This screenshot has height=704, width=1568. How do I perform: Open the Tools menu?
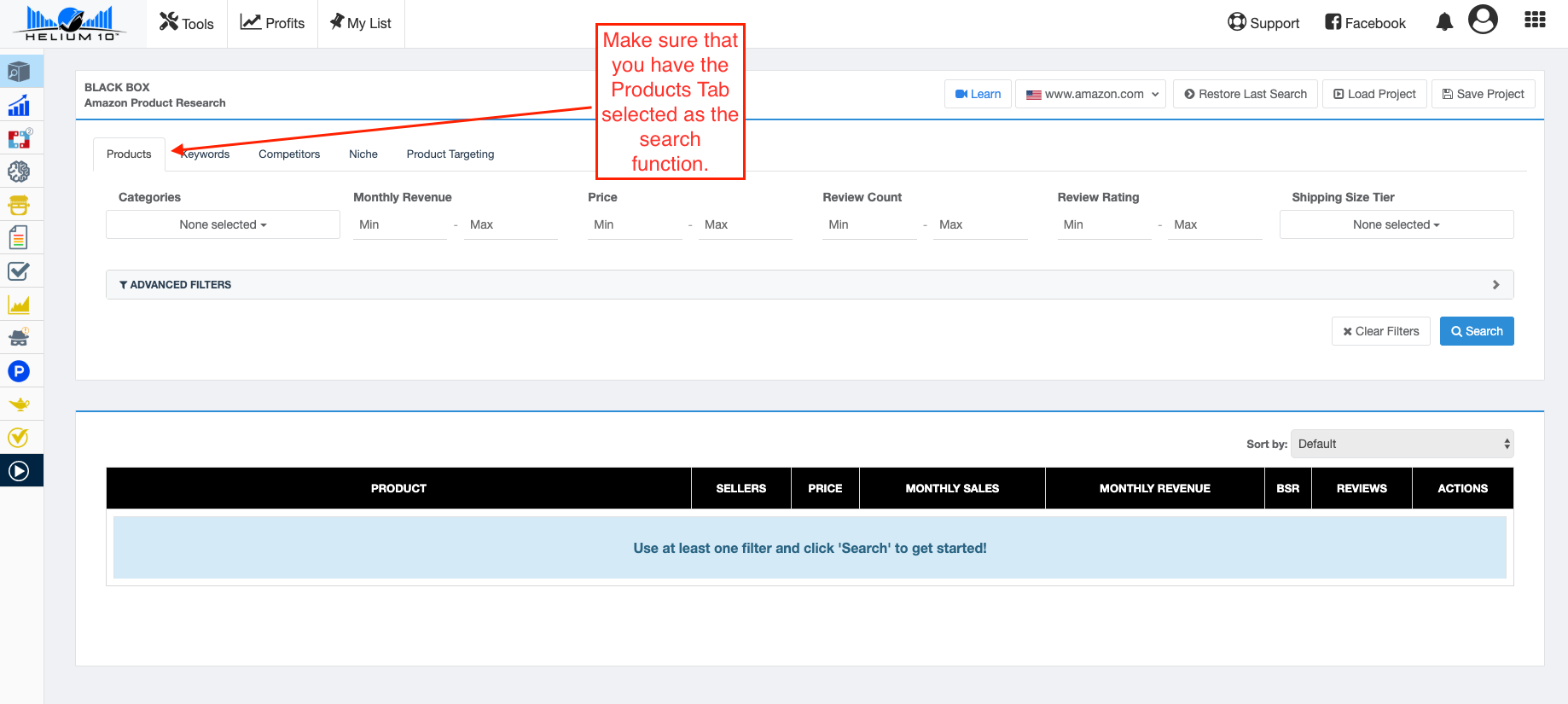(x=187, y=23)
